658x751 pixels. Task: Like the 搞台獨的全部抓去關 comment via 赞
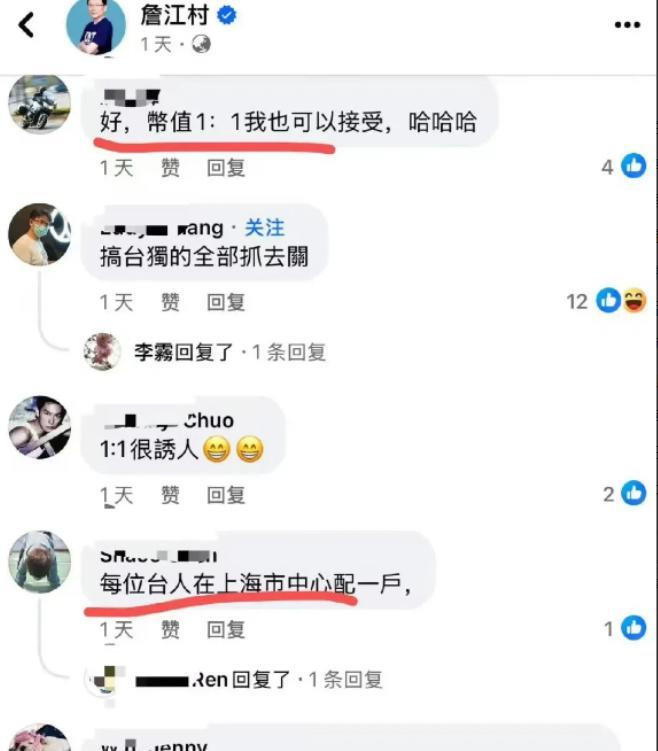170,303
